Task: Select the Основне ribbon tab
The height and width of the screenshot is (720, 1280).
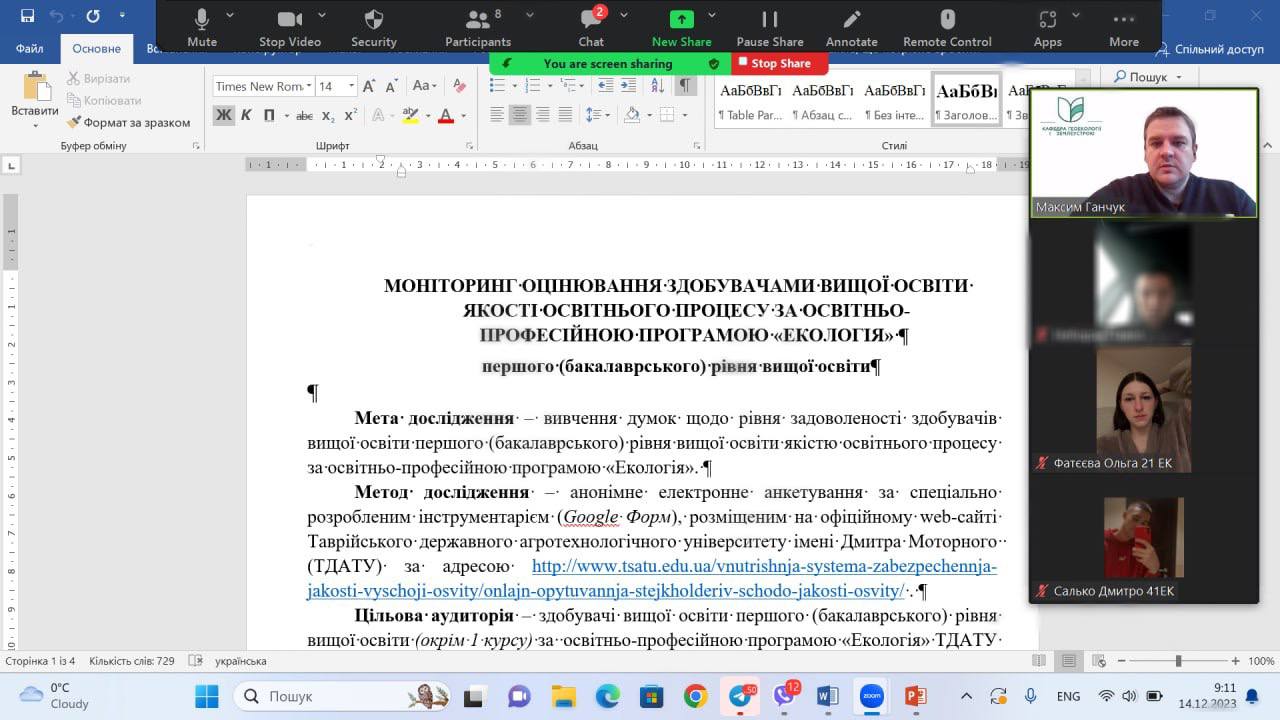Action: click(x=96, y=49)
